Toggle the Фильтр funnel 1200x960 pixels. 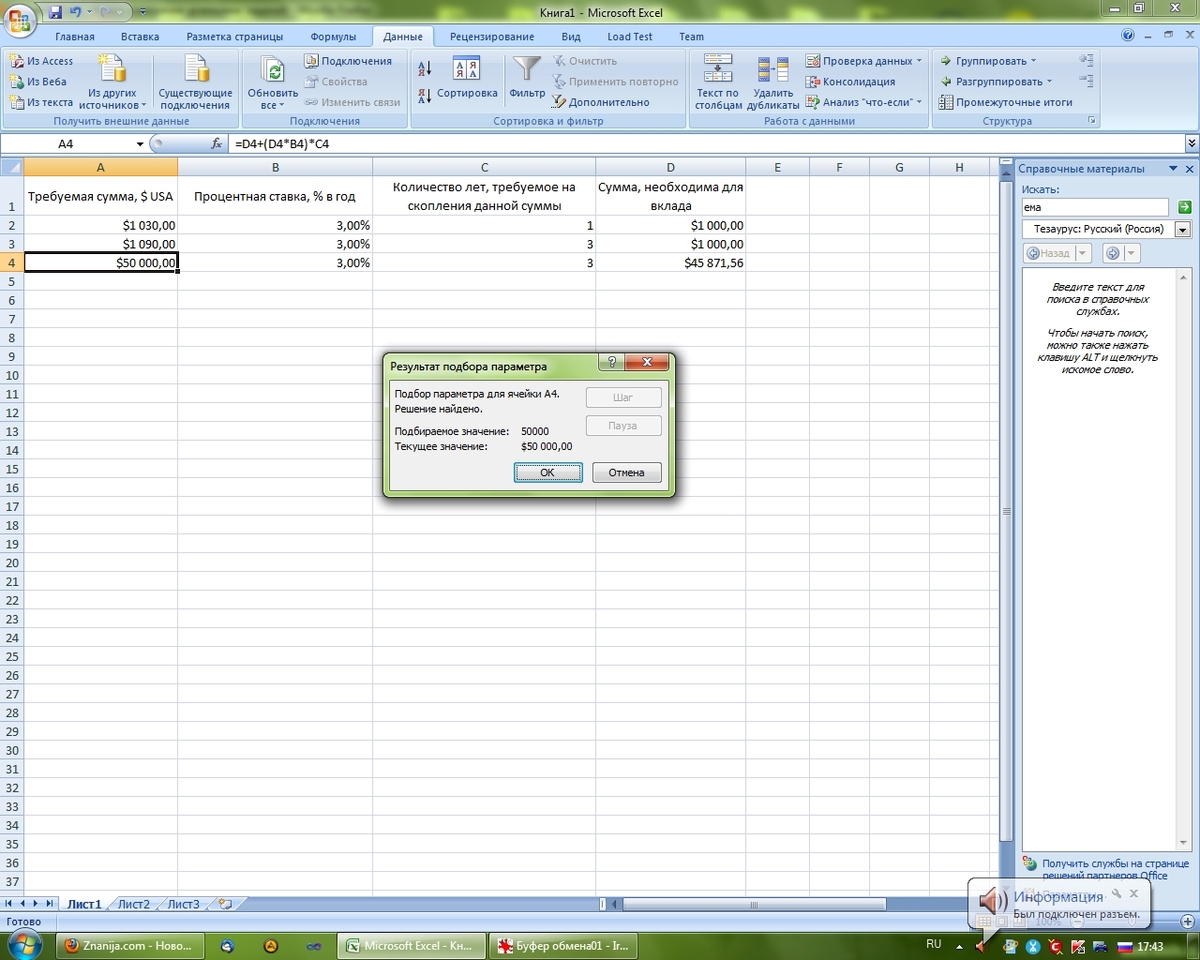click(527, 79)
